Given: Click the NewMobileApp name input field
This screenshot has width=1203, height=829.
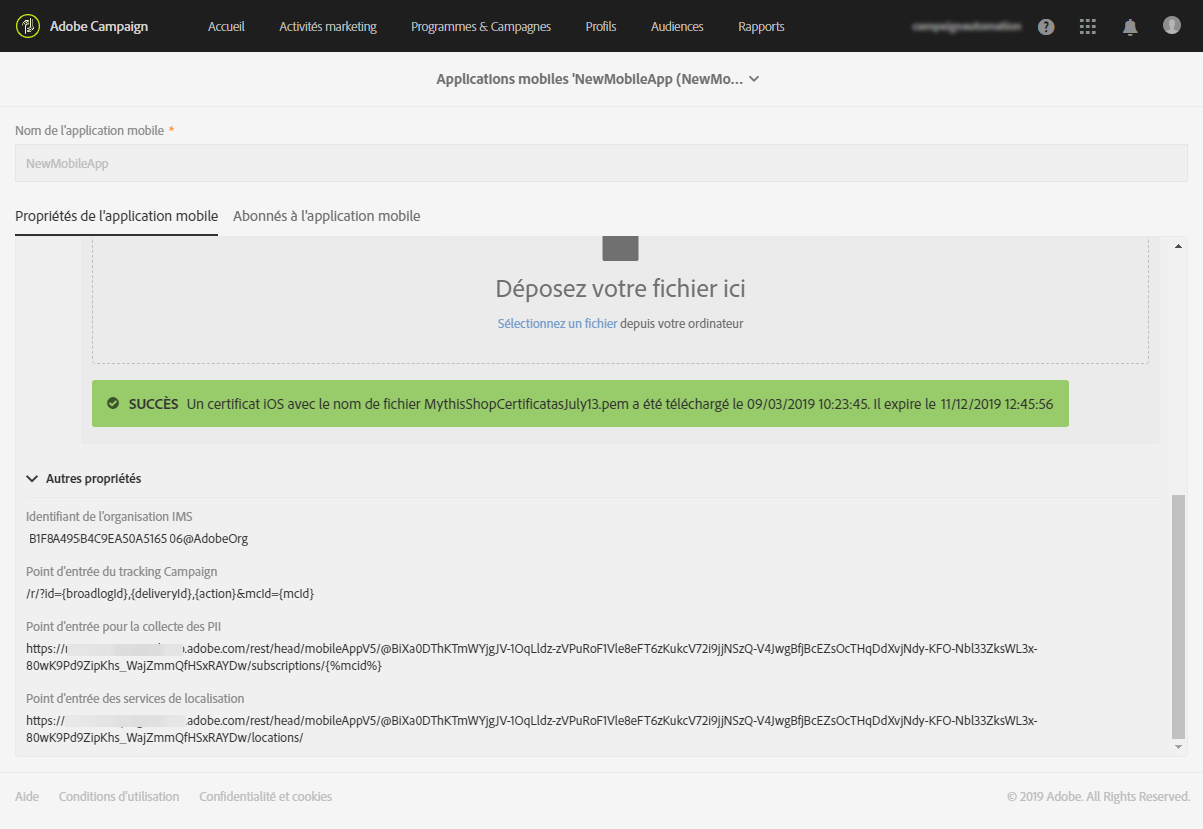Looking at the screenshot, I should (601, 163).
